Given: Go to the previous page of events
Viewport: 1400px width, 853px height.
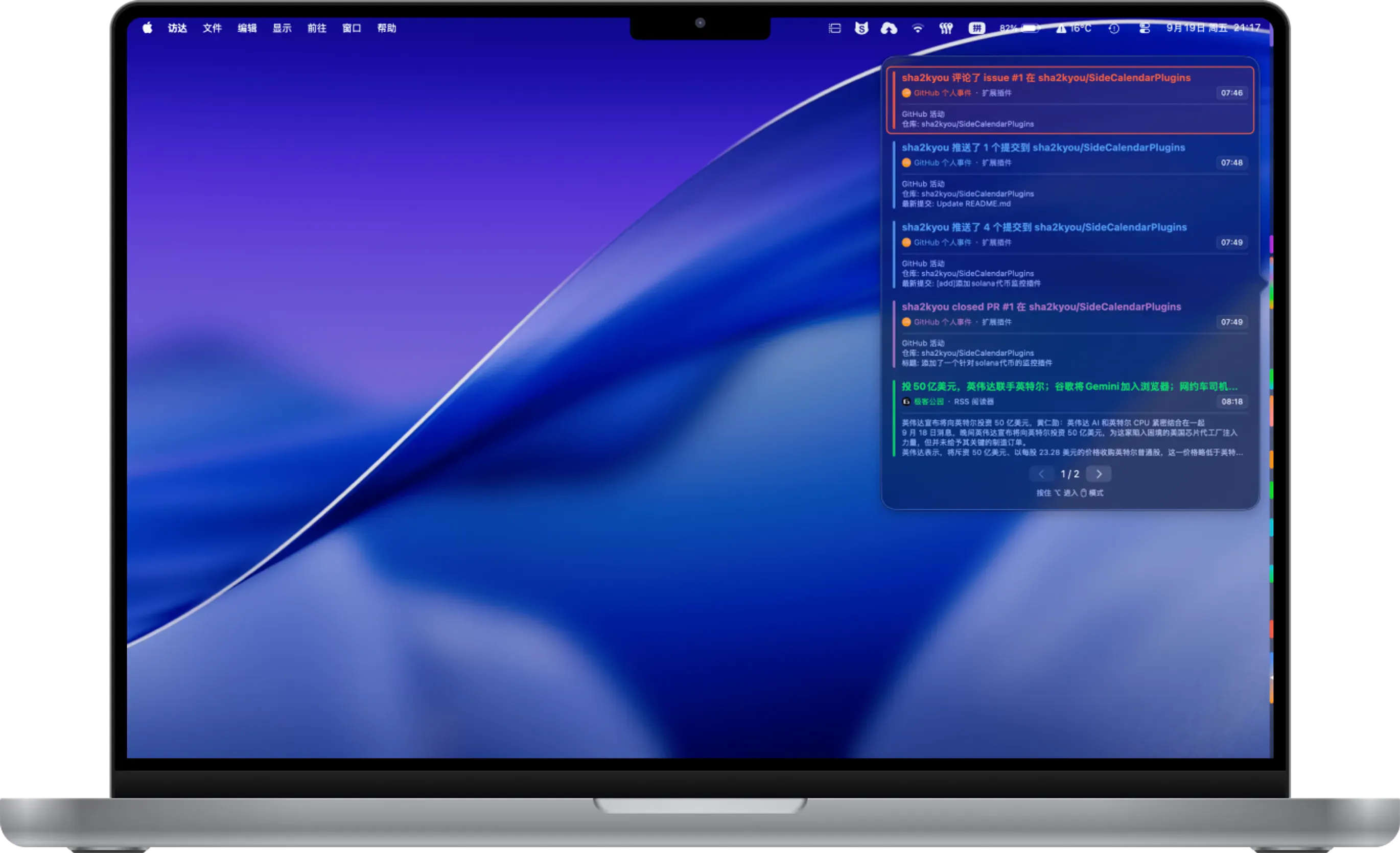Looking at the screenshot, I should (1041, 474).
